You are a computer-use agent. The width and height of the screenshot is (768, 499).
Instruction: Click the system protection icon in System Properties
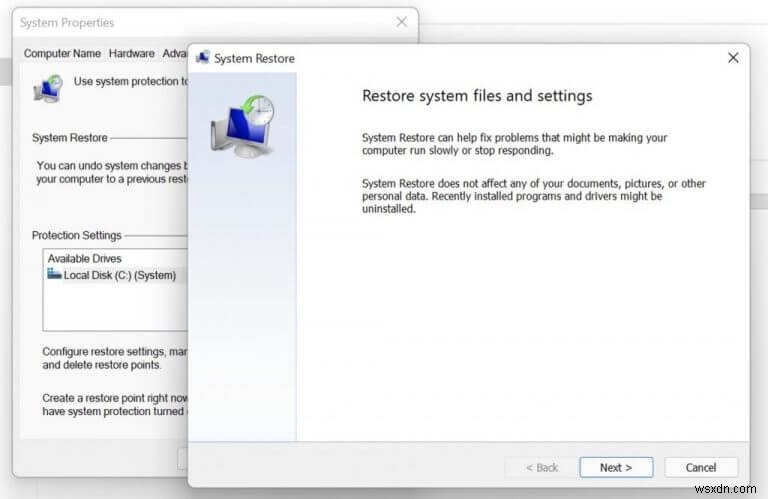click(48, 89)
